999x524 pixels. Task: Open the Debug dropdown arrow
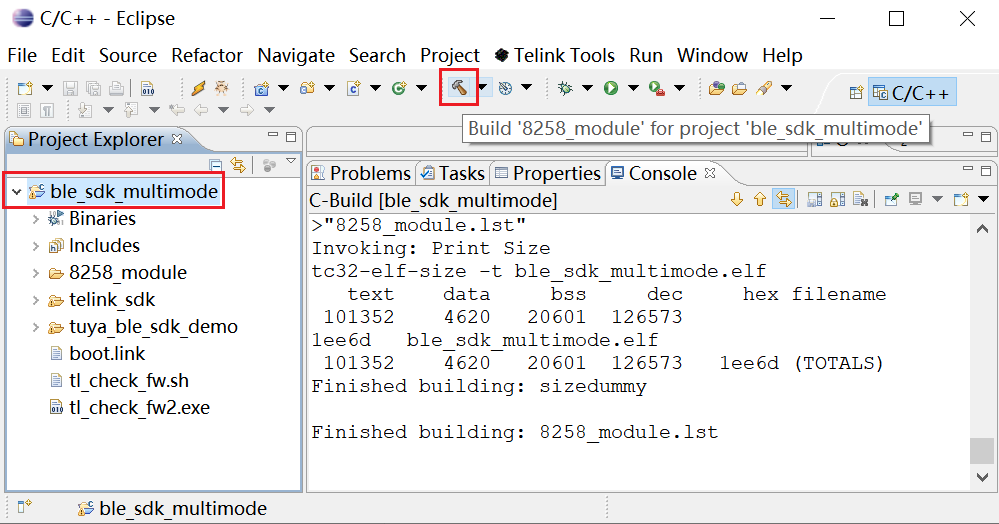click(587, 88)
